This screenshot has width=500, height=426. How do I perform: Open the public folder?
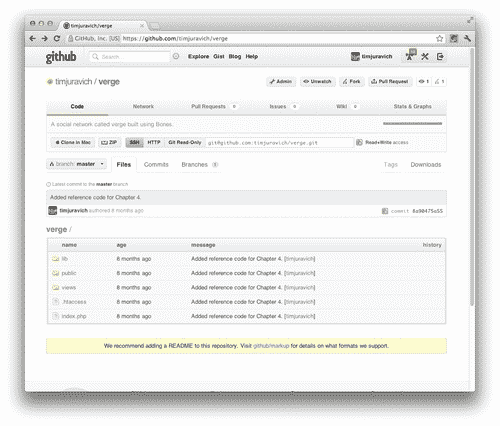69,273
